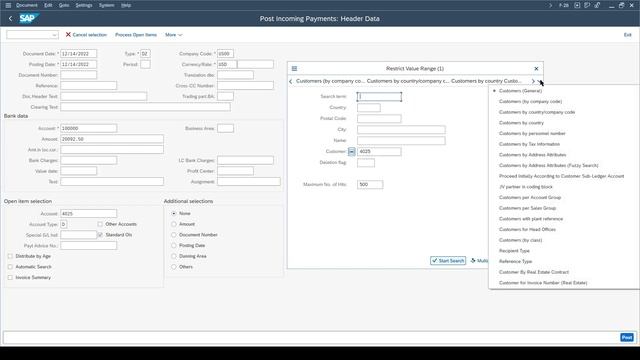640x360 pixels.
Task: Choose Customers per Account Group entry
Action: click(530, 197)
